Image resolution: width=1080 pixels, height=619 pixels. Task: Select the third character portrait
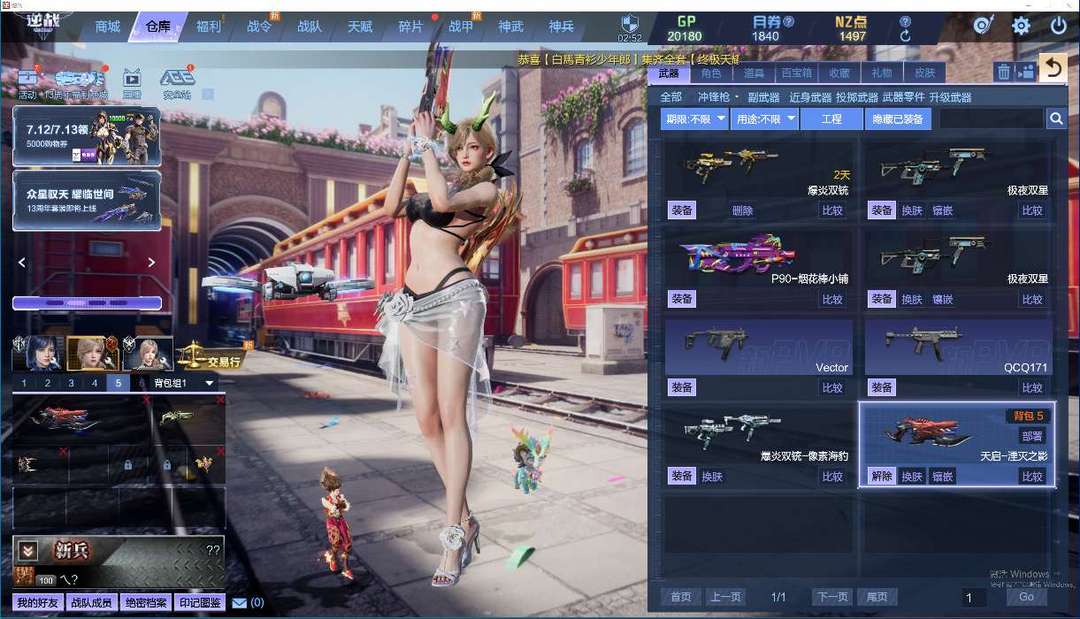tap(147, 353)
